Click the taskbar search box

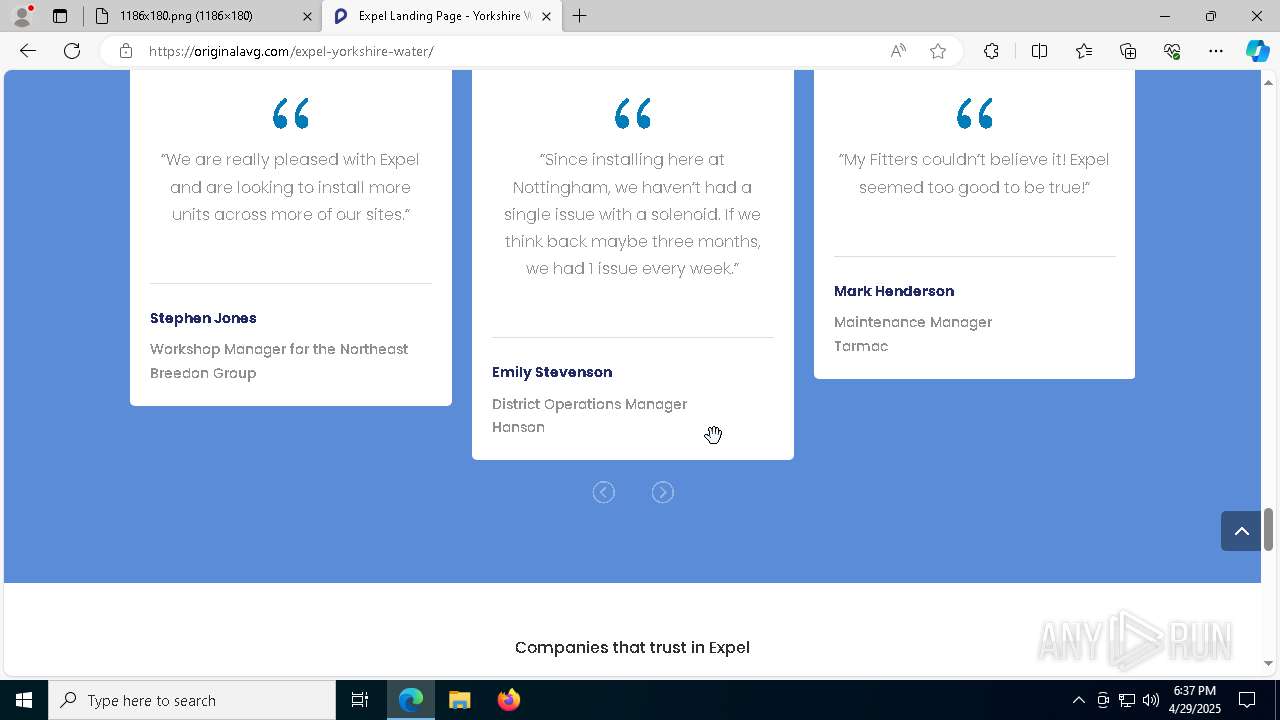coord(192,700)
